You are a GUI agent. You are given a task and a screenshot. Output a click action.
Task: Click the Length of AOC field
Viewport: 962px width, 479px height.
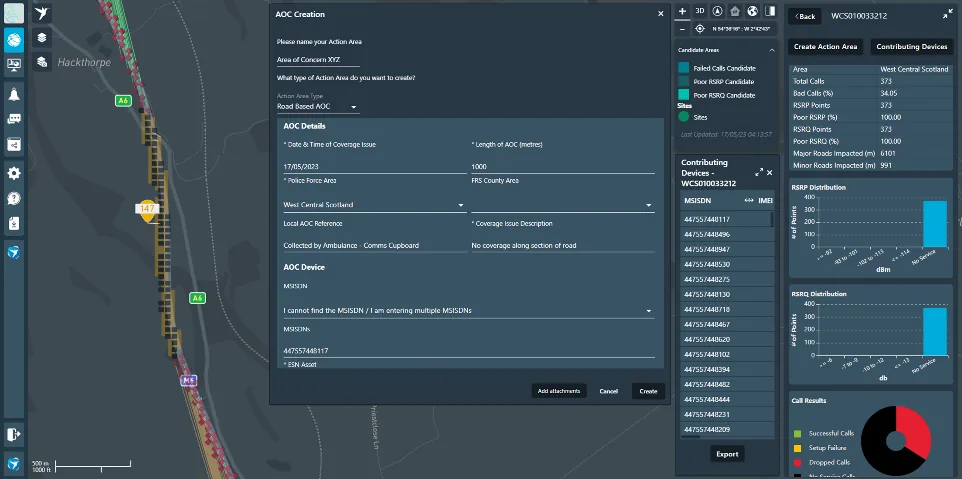pos(563,167)
